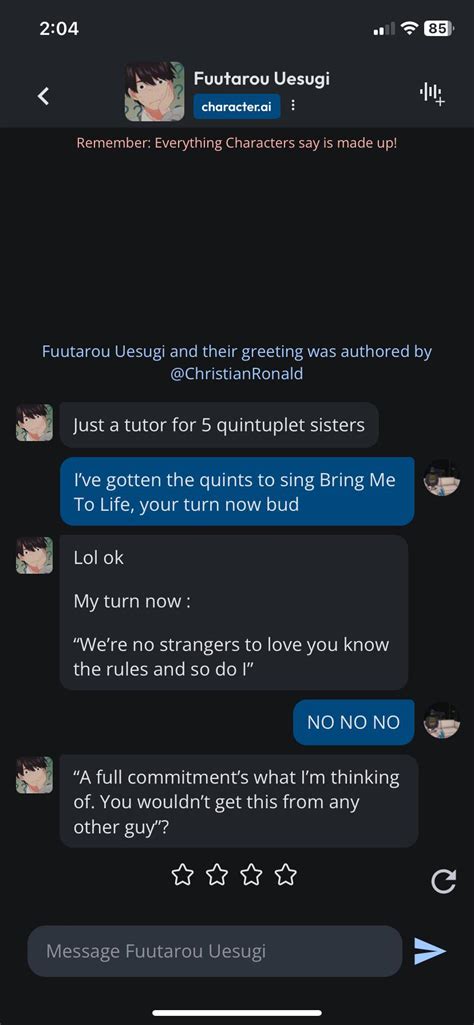Viewport: 474px width, 1025px height.
Task: Rate the reply two stars
Action: 216,874
